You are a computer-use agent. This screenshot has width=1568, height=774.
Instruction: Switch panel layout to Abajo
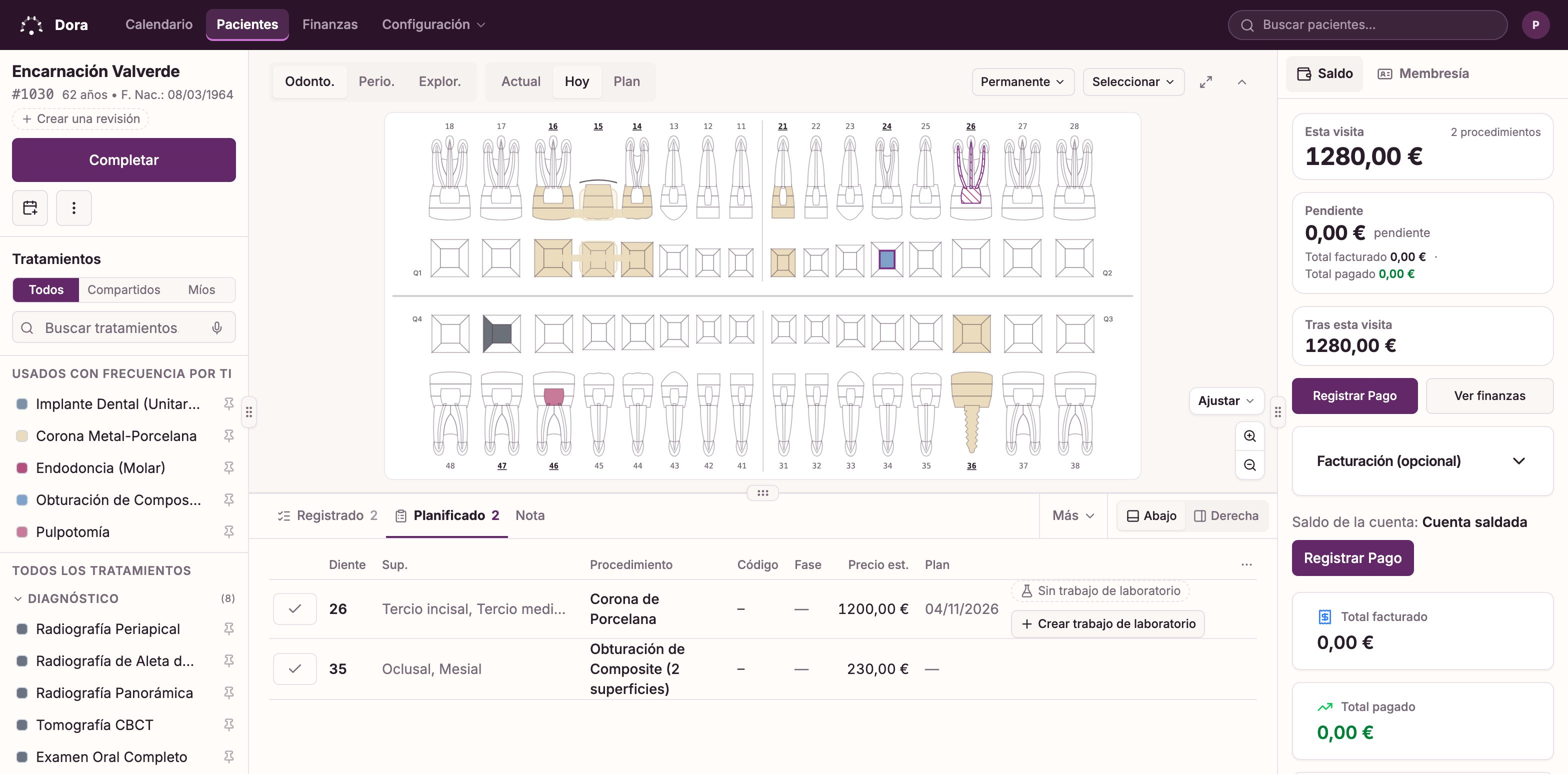coord(1151,515)
